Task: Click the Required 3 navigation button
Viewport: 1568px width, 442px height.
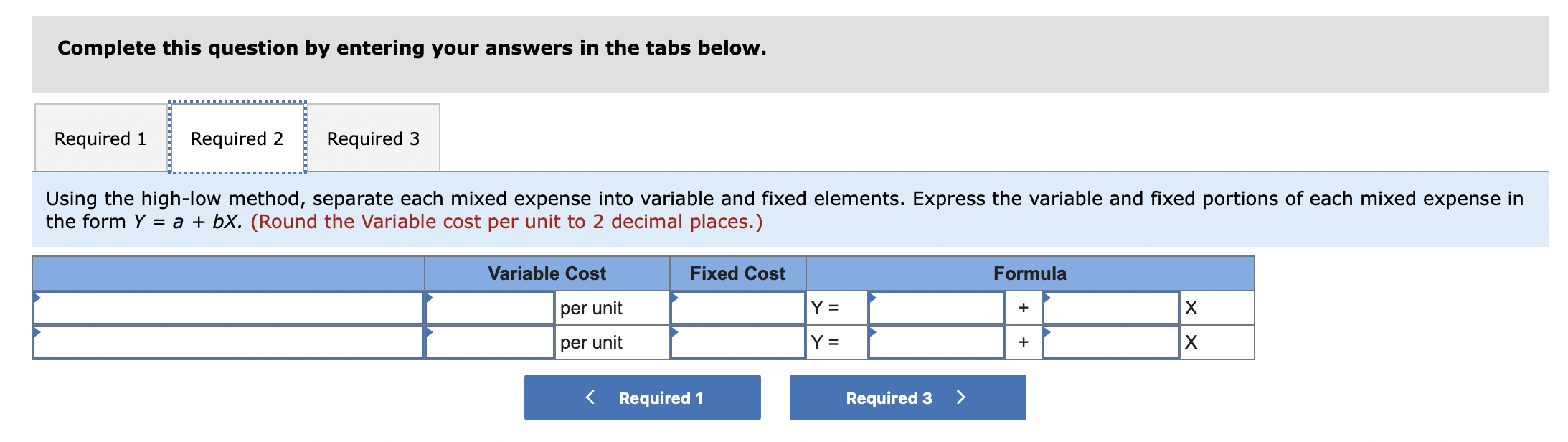Action: (907, 398)
